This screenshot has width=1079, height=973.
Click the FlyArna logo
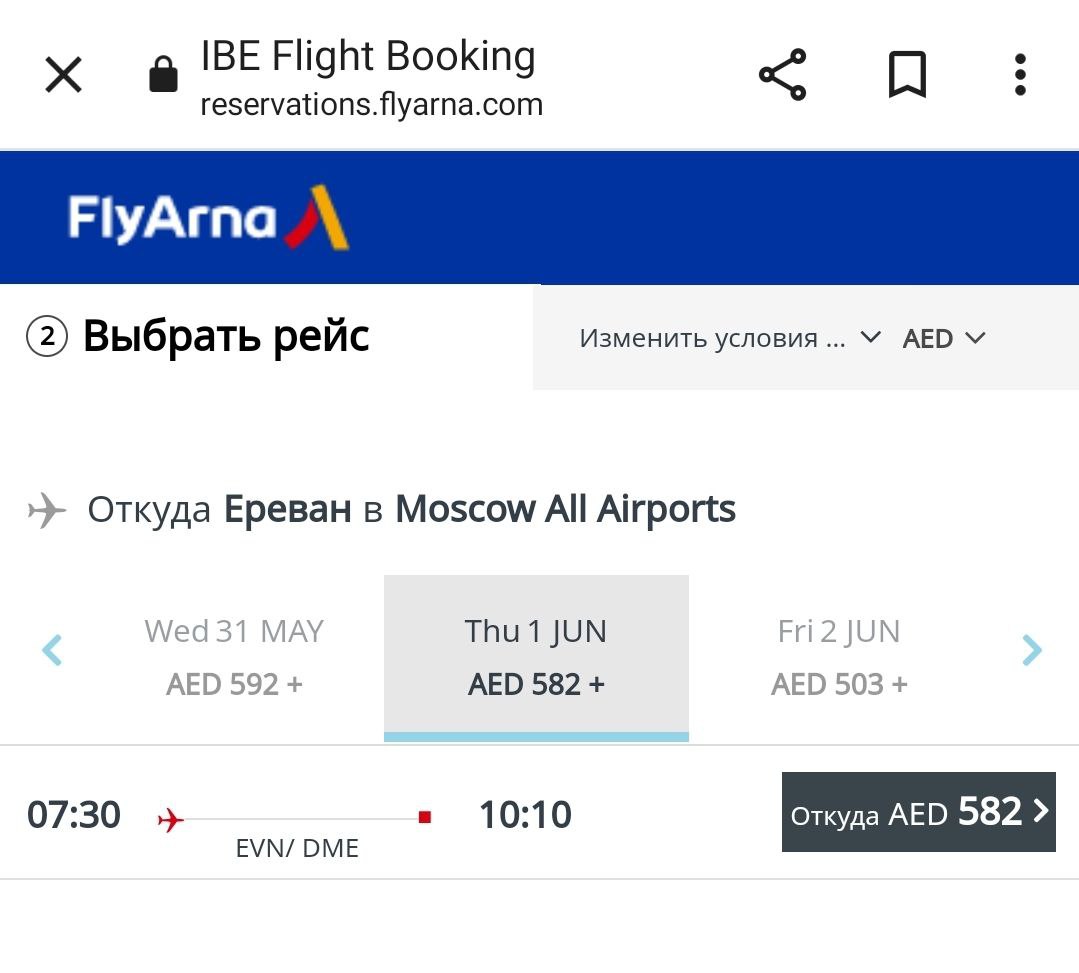[208, 217]
